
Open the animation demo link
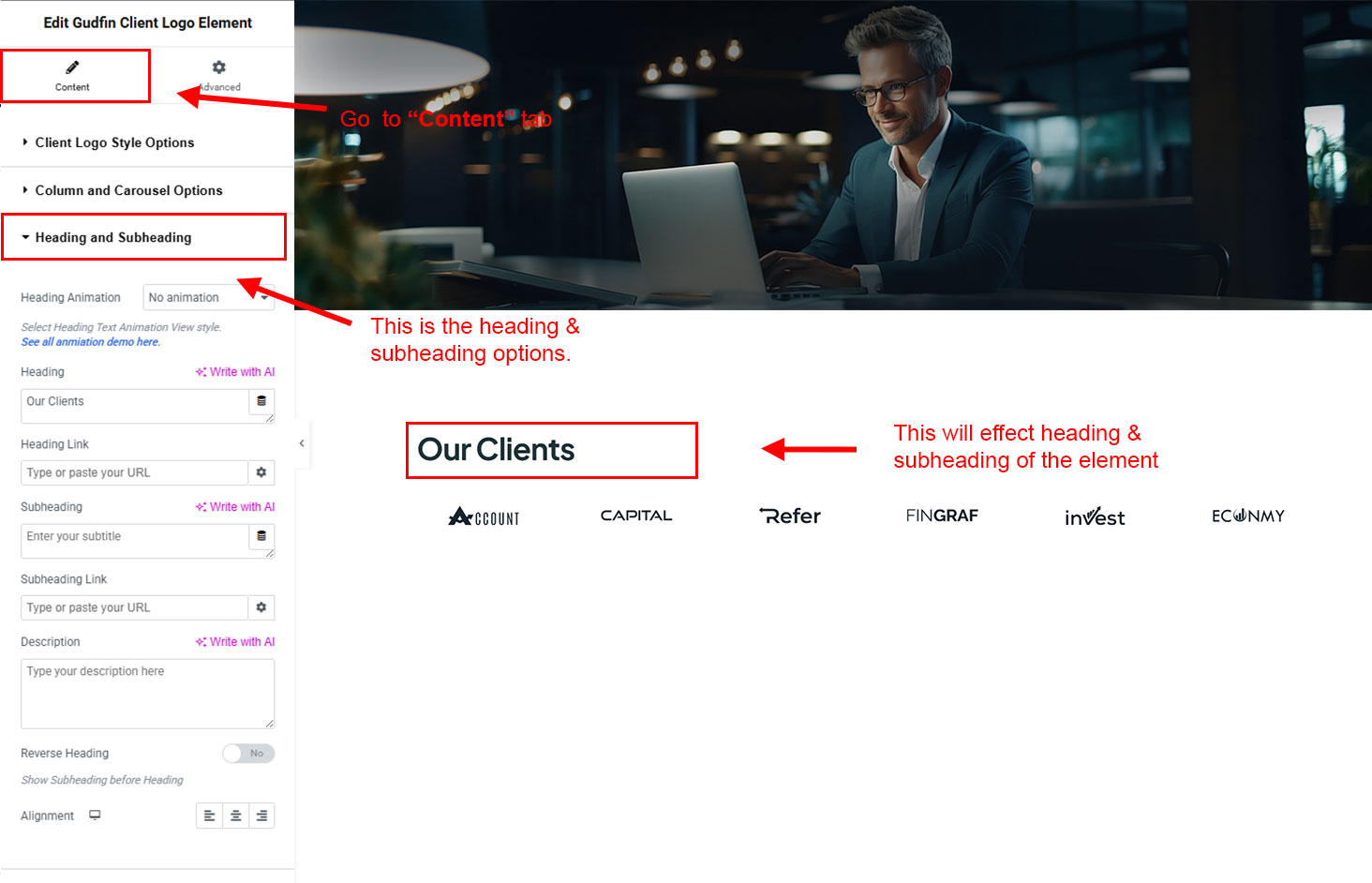click(91, 342)
